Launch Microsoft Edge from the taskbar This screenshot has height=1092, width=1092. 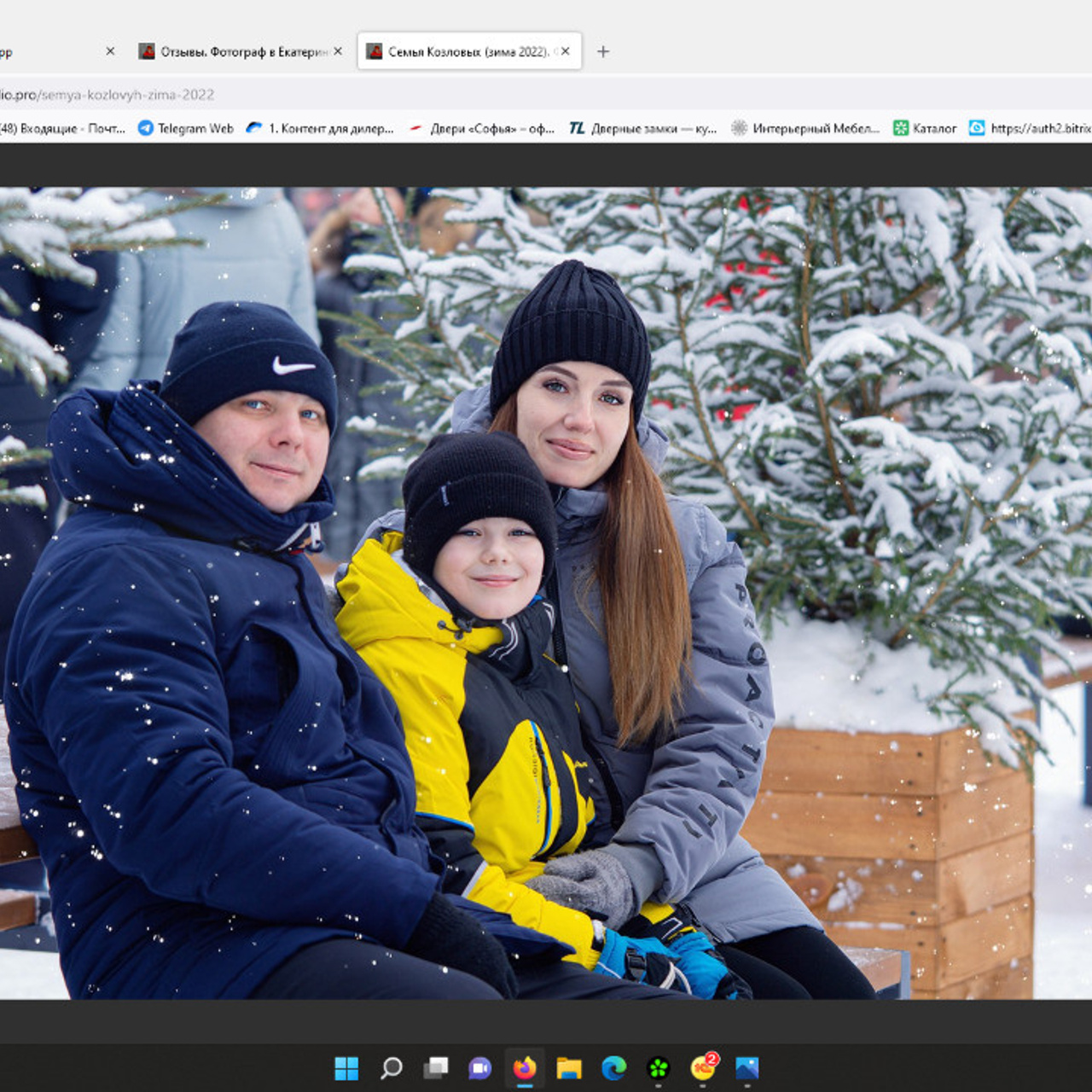click(613, 1067)
